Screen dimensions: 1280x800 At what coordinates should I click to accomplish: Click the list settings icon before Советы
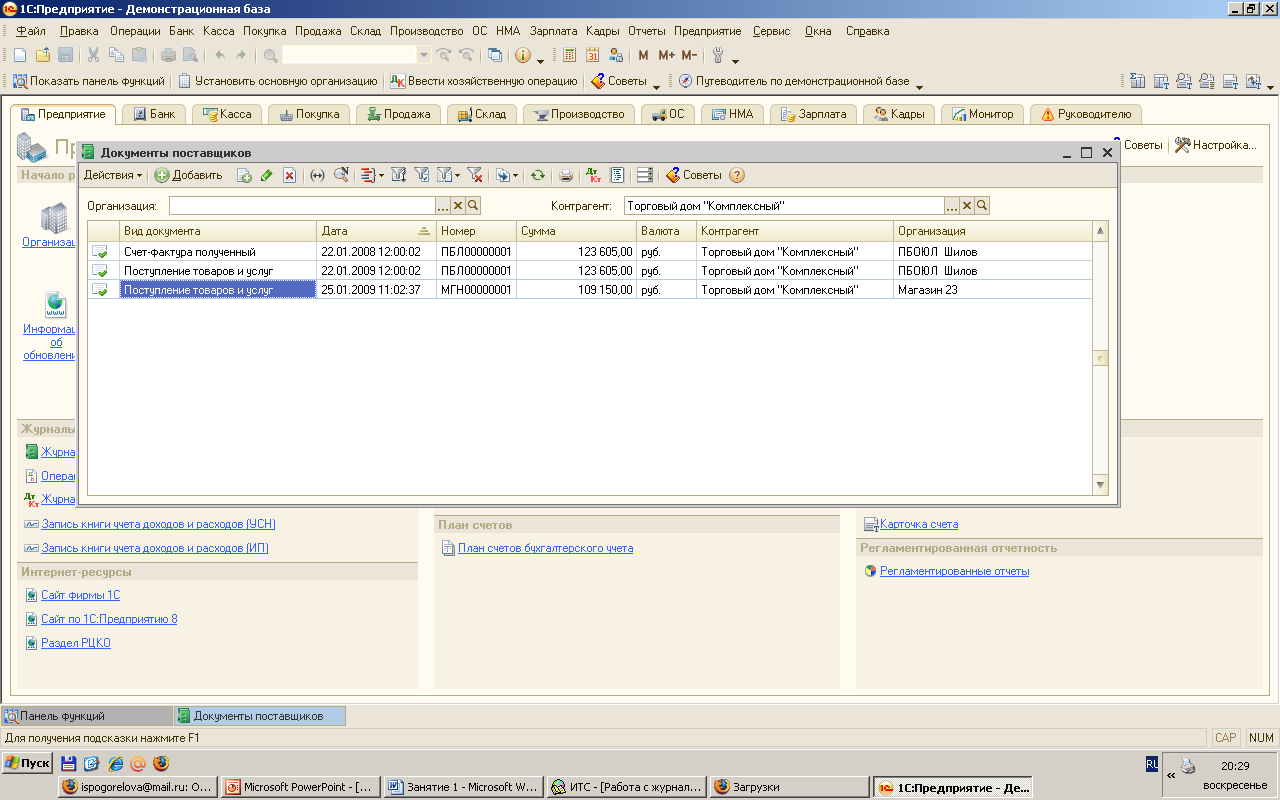coord(646,175)
